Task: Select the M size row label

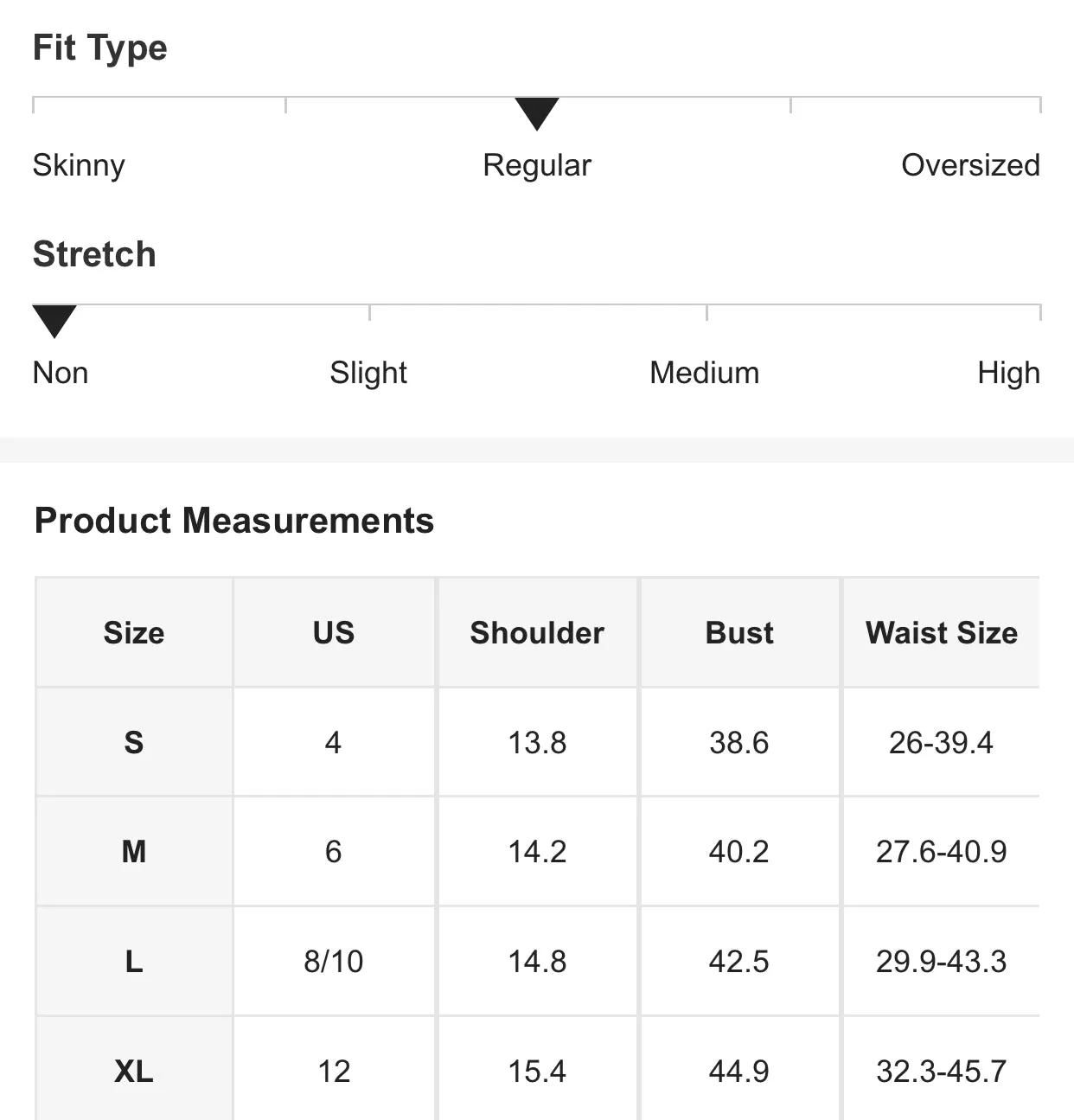Action: coord(134,852)
